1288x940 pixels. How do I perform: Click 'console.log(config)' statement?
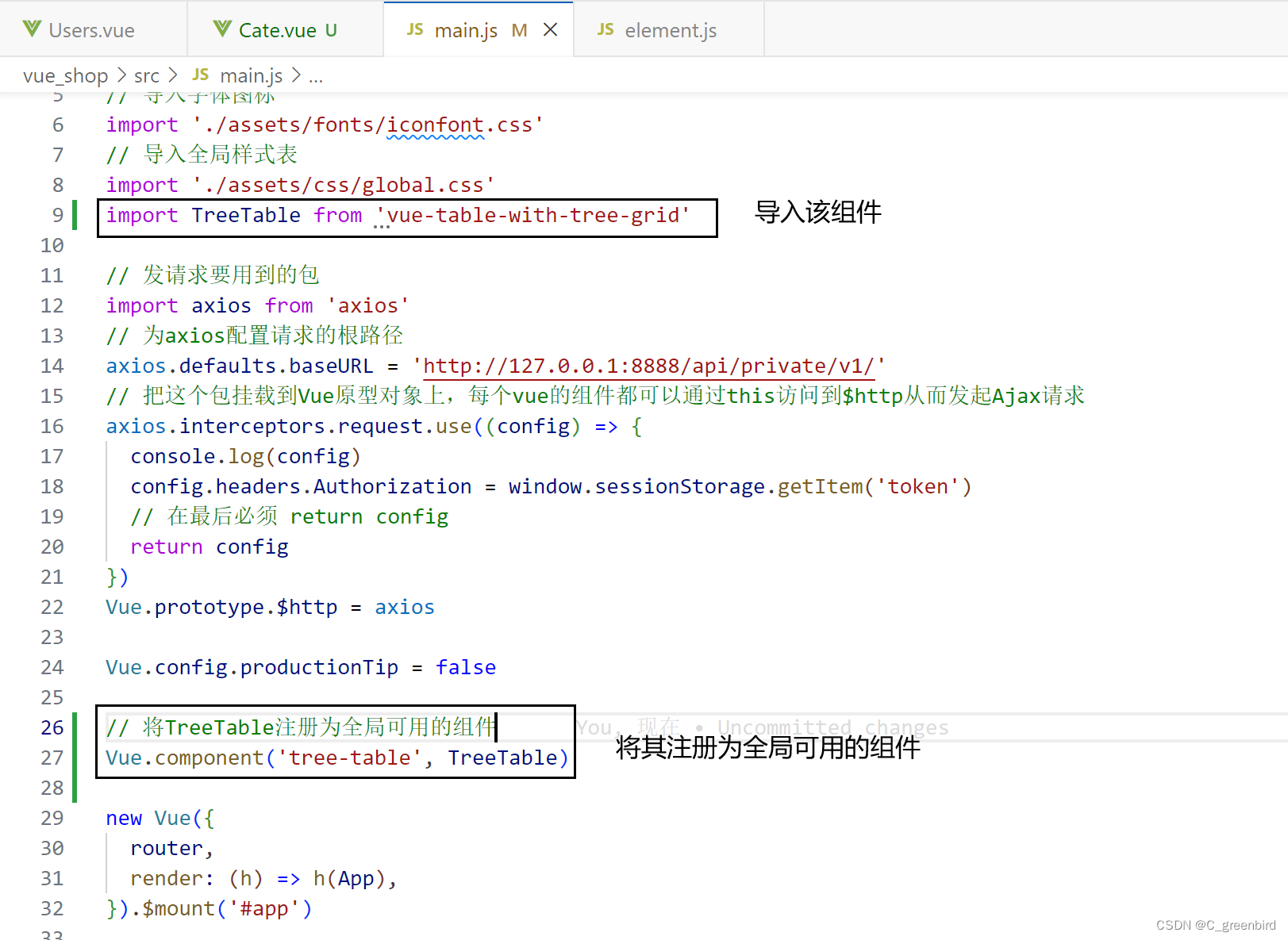coord(246,456)
